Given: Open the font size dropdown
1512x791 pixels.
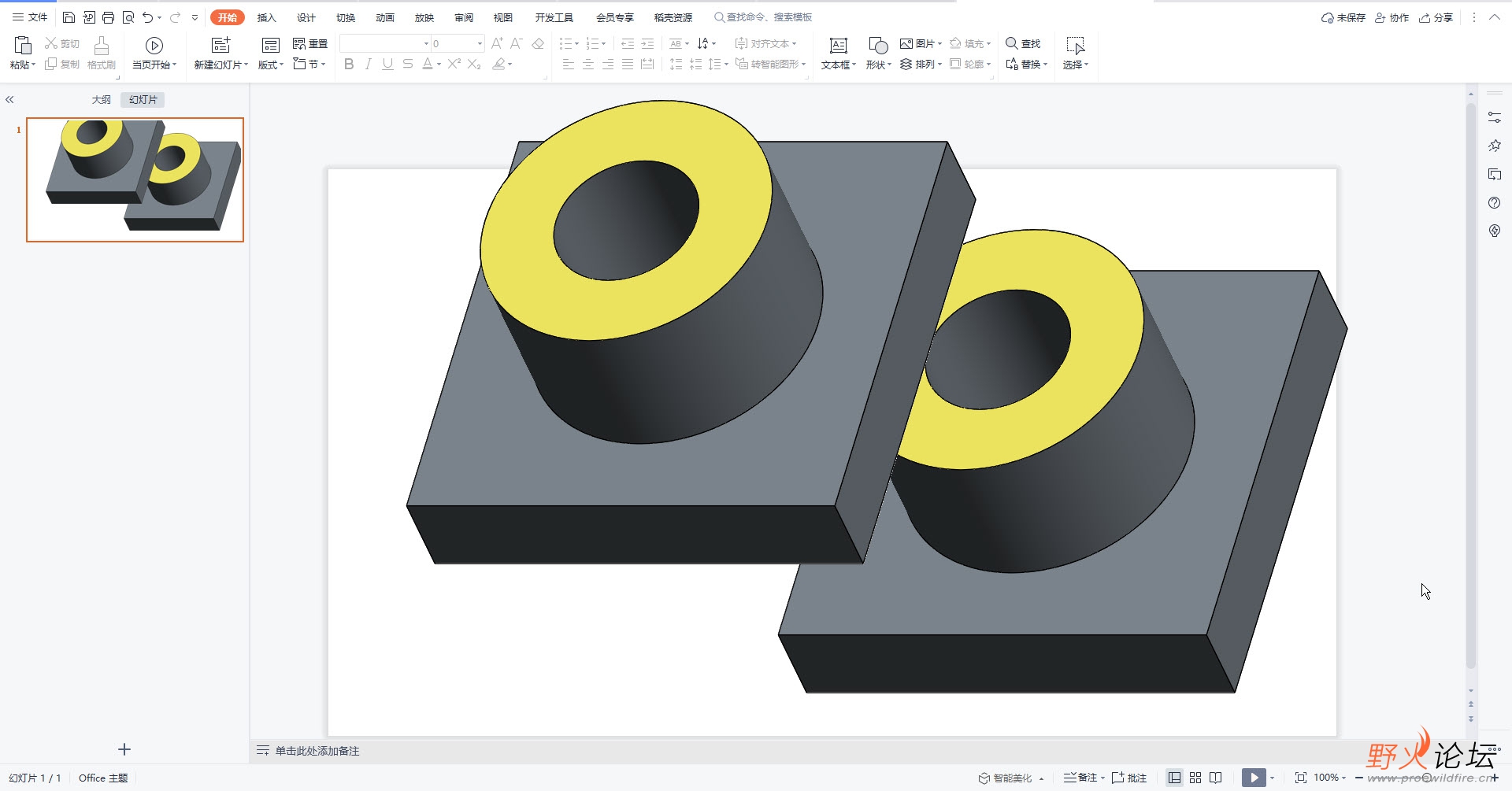Looking at the screenshot, I should [480, 43].
